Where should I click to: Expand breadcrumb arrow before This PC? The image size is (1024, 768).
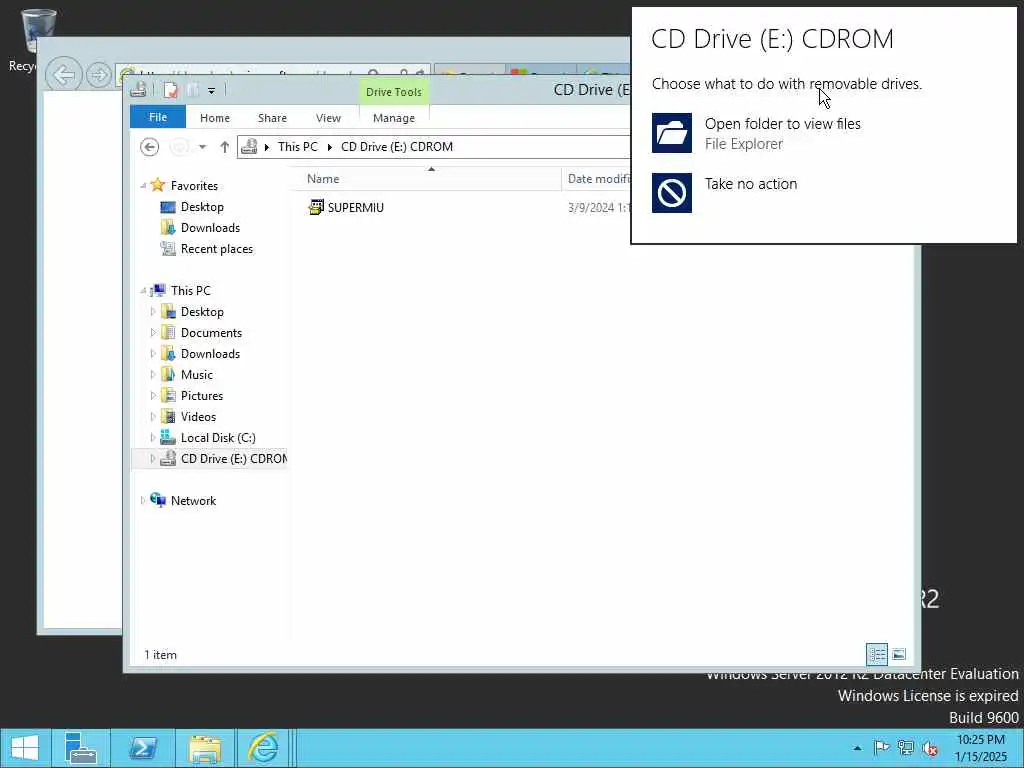point(267,147)
